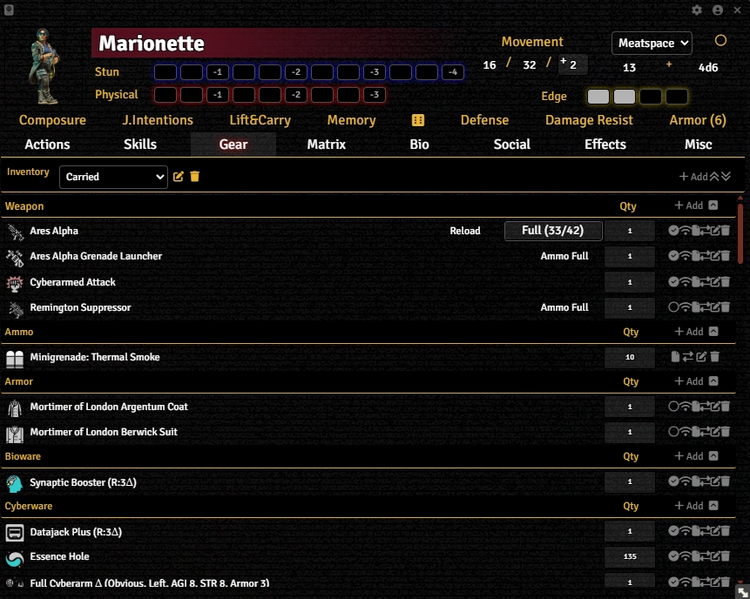This screenshot has height=599, width=750.
Task: Roll the Composure test
Action: (x=52, y=120)
